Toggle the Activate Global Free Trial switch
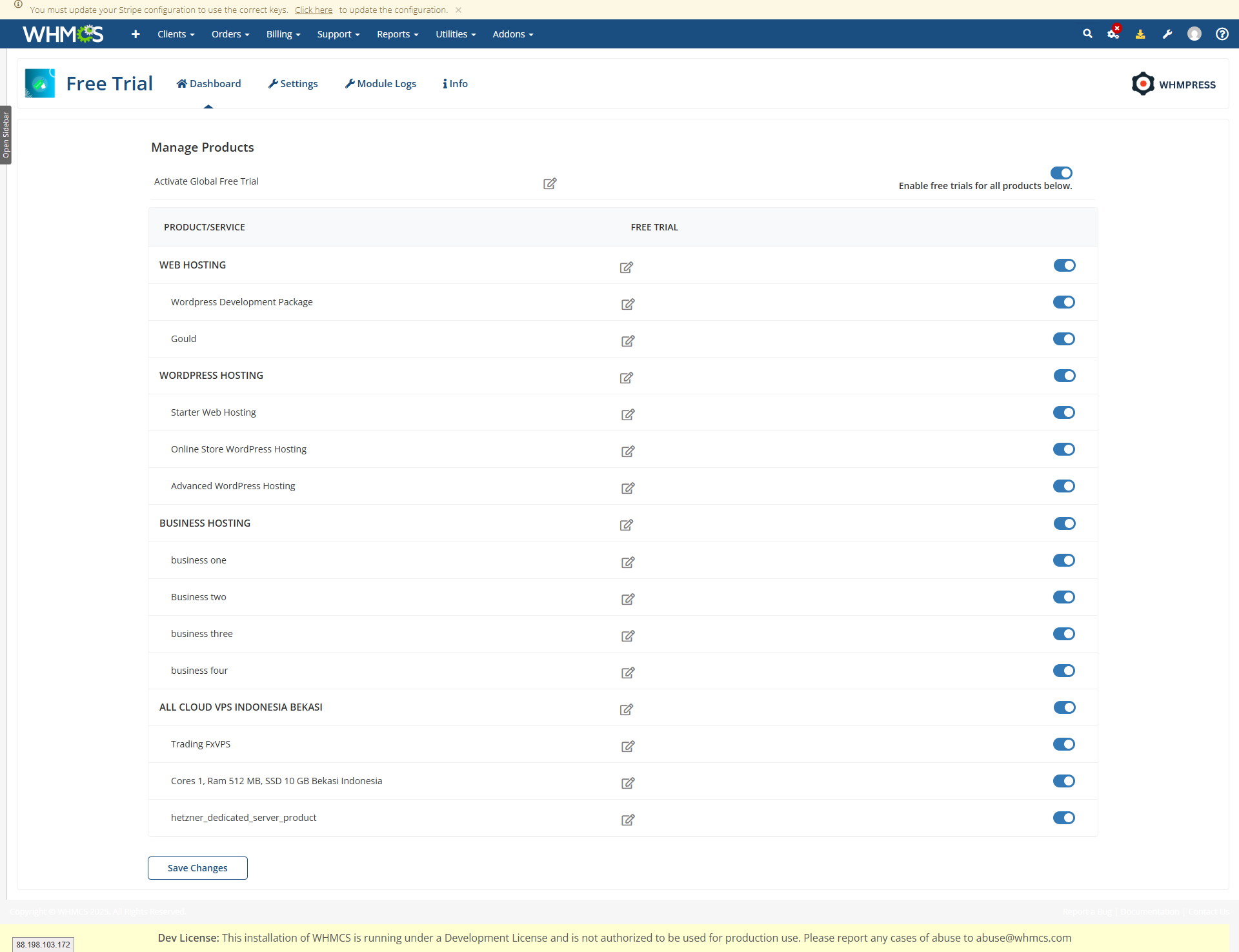This screenshot has width=1239, height=952. (x=1061, y=173)
